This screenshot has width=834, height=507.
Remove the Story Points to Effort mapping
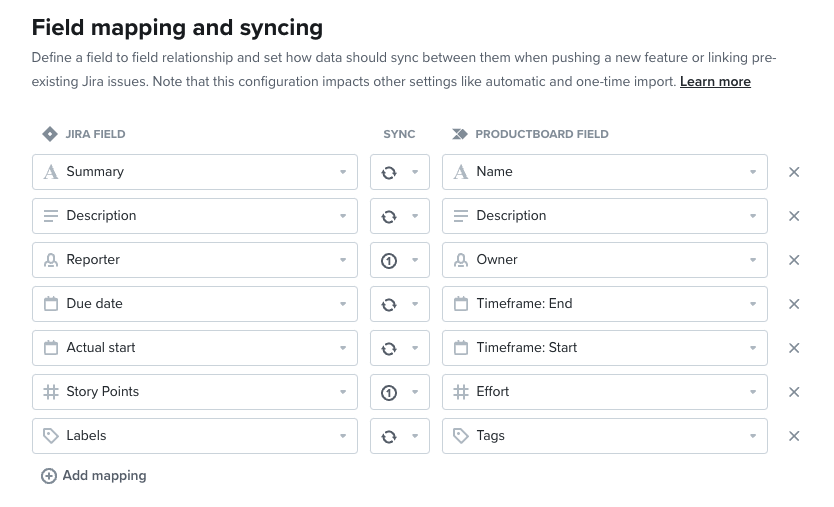pyautogui.click(x=794, y=392)
